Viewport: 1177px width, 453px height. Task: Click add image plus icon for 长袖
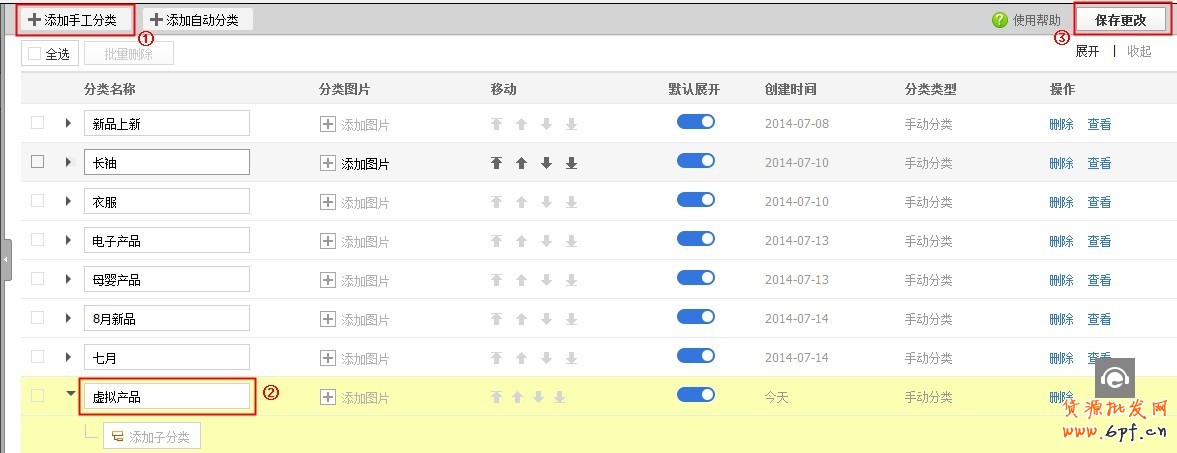tap(328, 163)
